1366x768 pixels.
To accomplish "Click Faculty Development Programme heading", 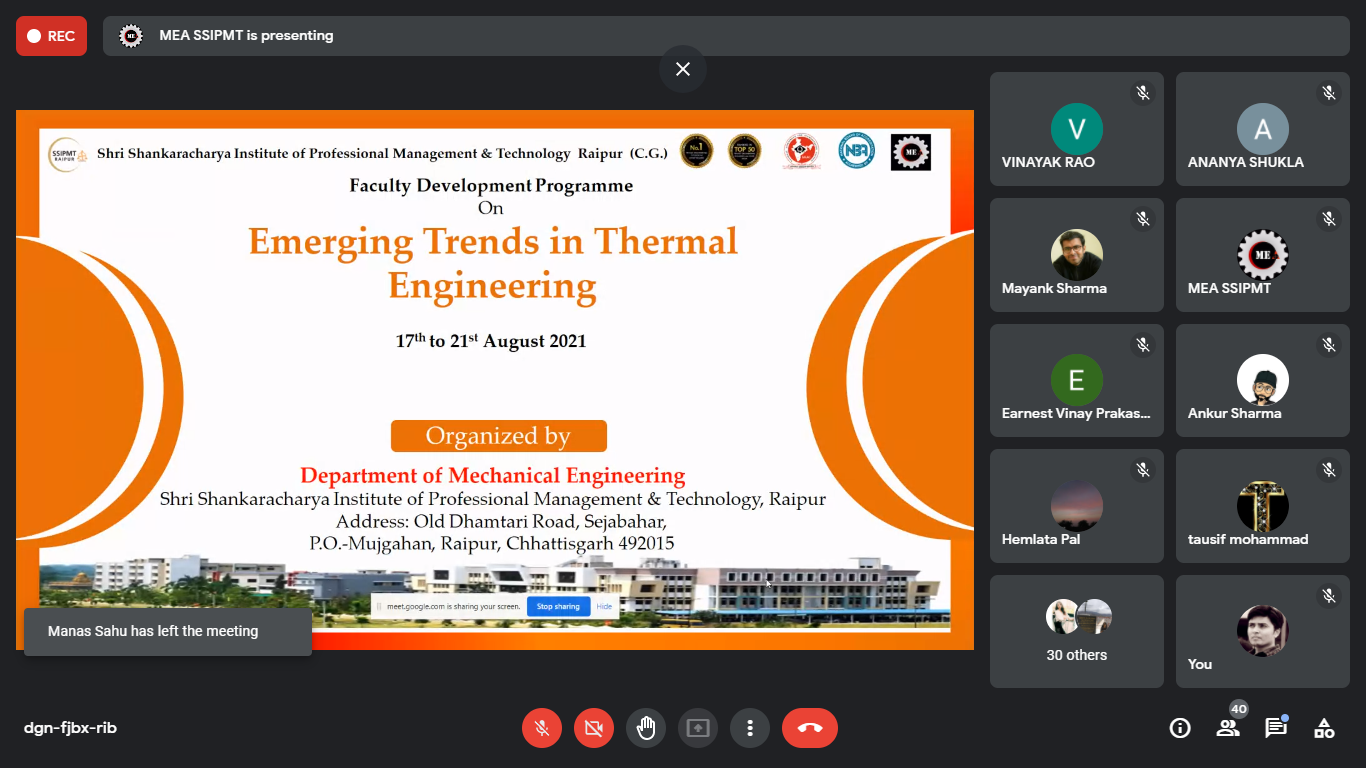I will (491, 185).
